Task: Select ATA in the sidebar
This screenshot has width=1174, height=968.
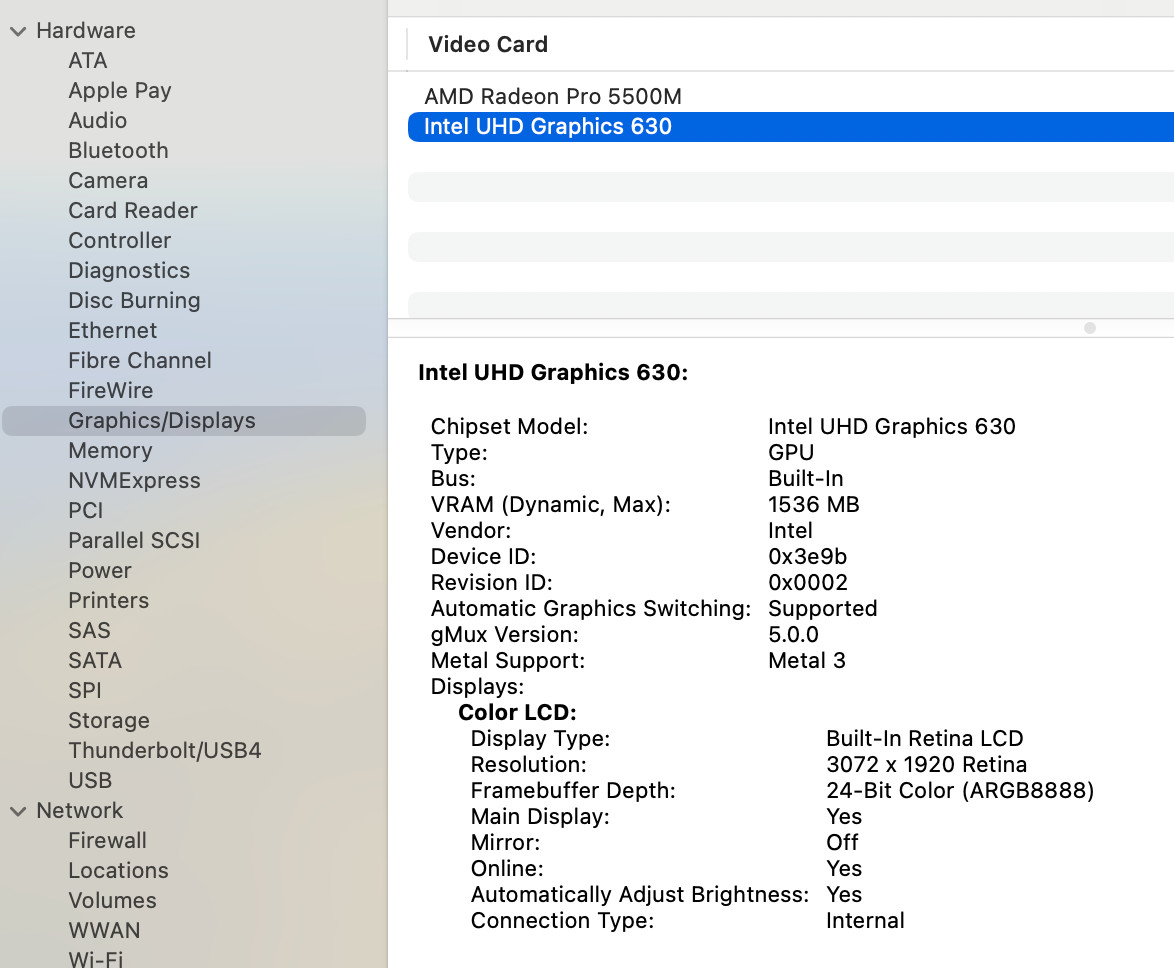Action: pyautogui.click(x=88, y=61)
